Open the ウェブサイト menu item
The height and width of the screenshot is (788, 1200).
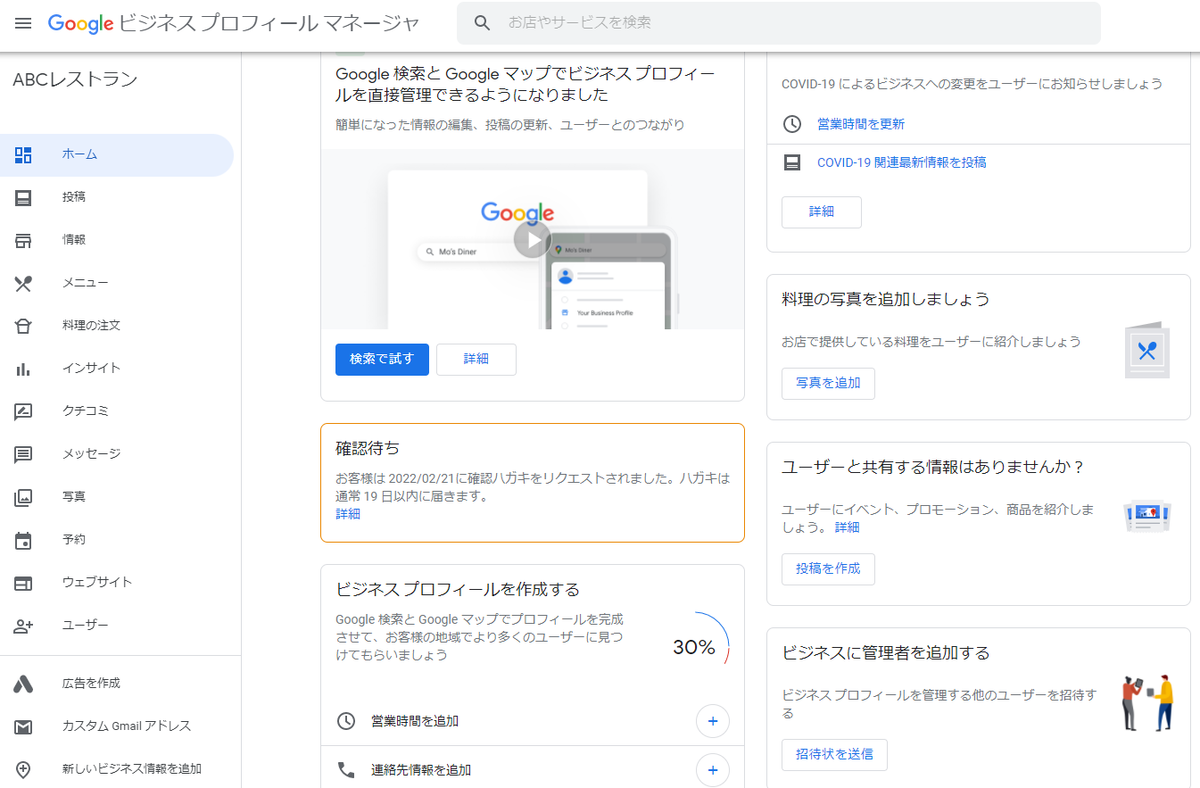117,583
